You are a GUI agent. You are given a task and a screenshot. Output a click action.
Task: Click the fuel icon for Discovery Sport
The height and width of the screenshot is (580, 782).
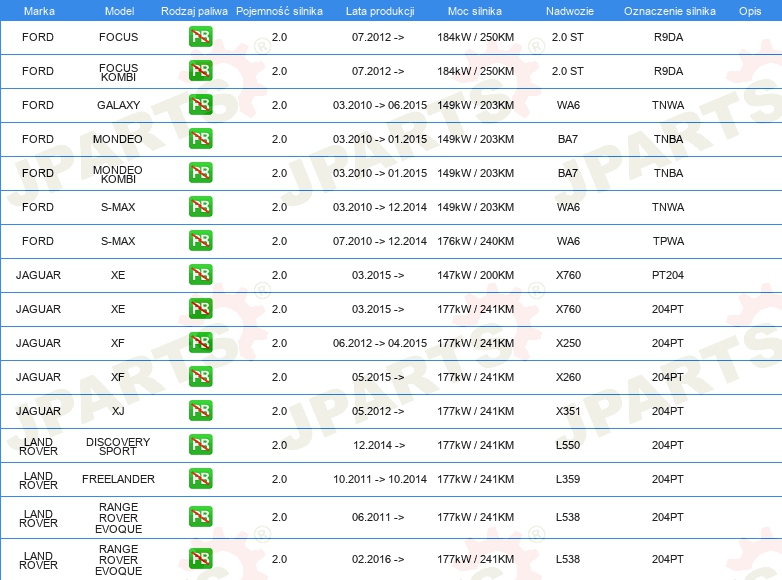200,445
